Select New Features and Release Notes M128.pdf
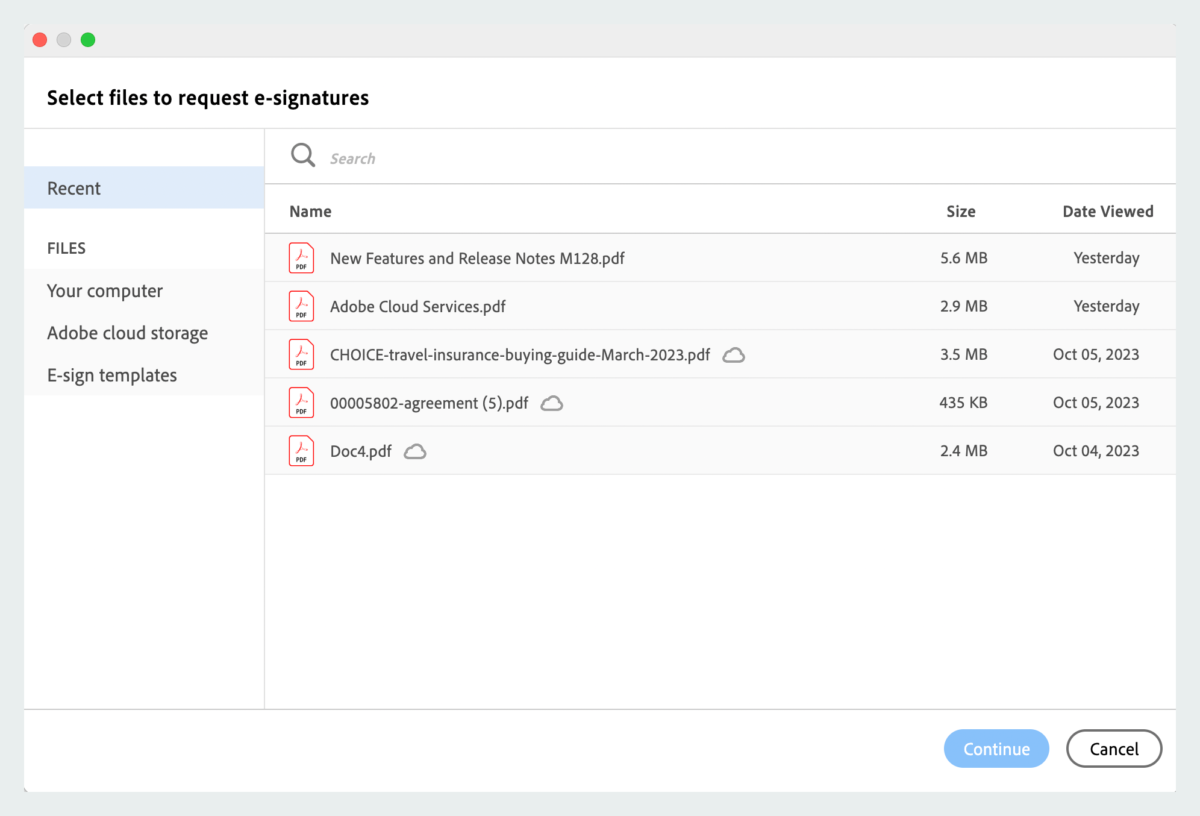The width and height of the screenshot is (1200, 816). [x=477, y=258]
